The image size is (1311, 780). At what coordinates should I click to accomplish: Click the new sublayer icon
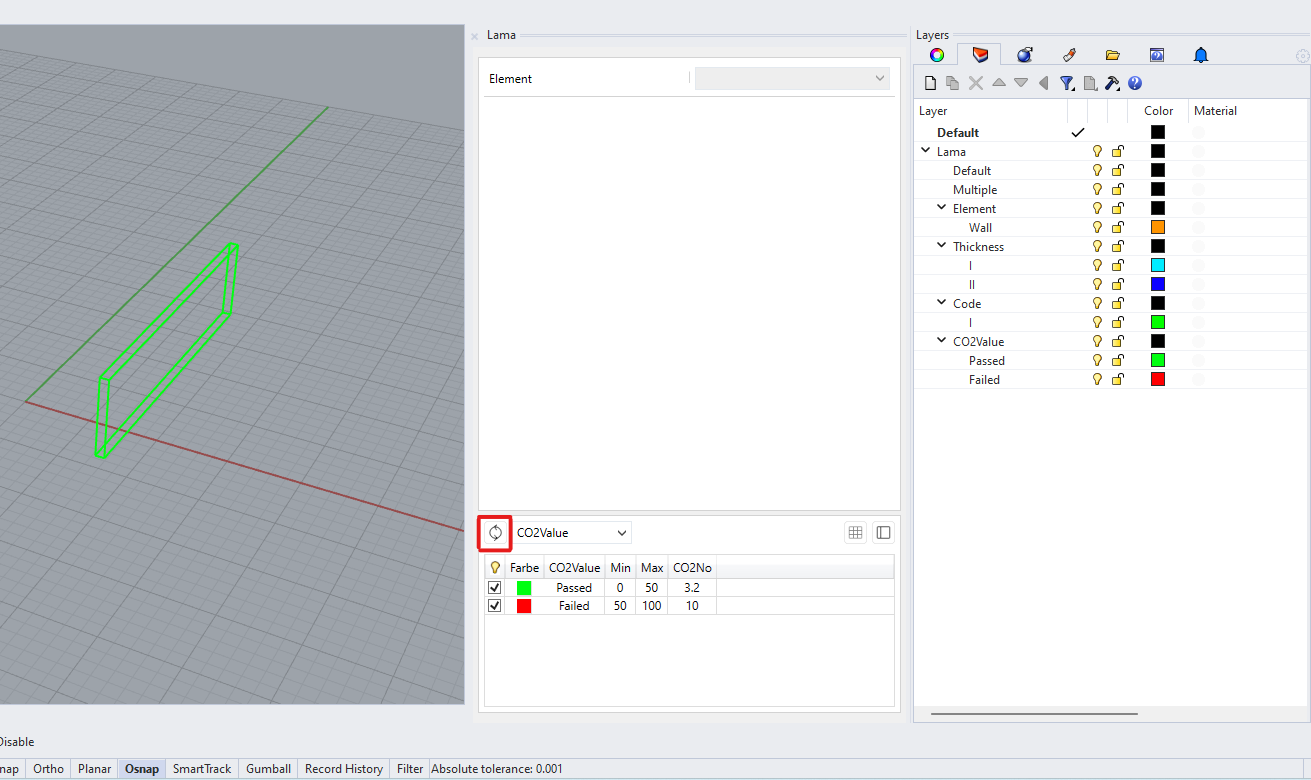[x=952, y=83]
